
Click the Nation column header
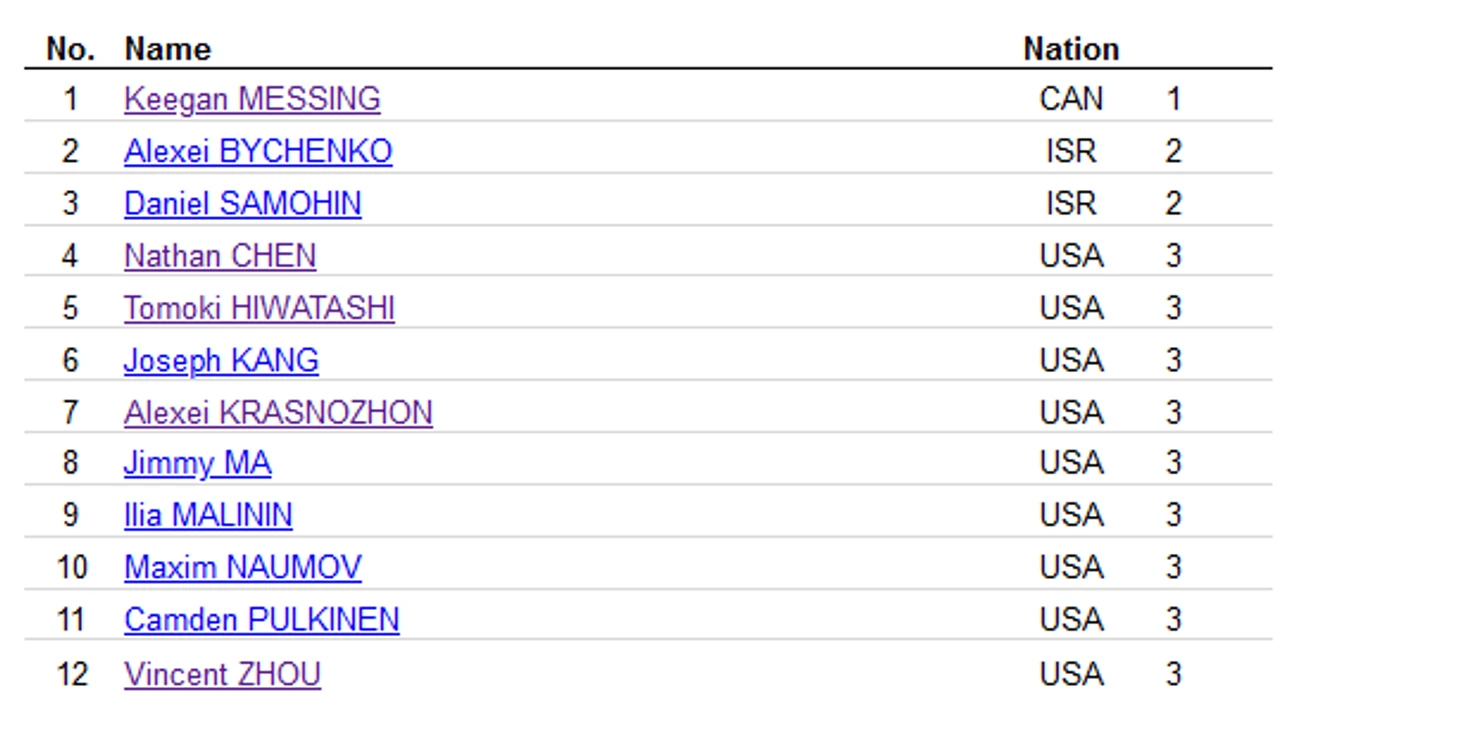pyautogui.click(x=1070, y=49)
